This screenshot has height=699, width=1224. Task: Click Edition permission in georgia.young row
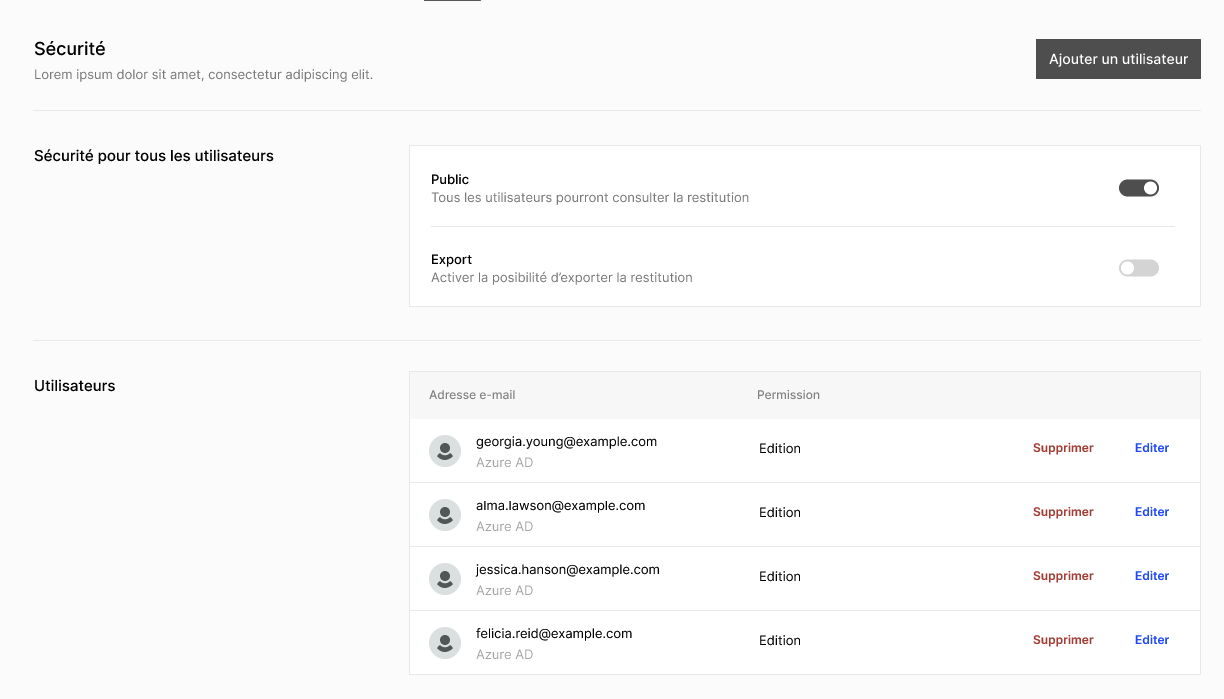pyautogui.click(x=780, y=449)
